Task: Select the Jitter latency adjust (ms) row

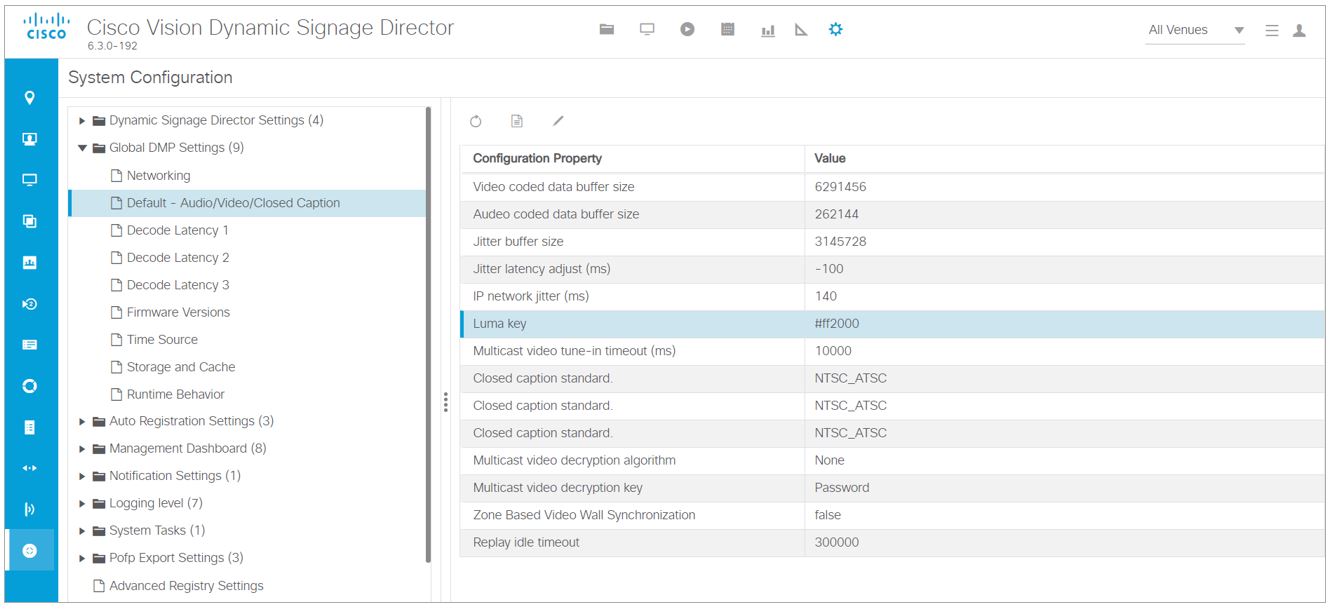Action: coord(892,269)
